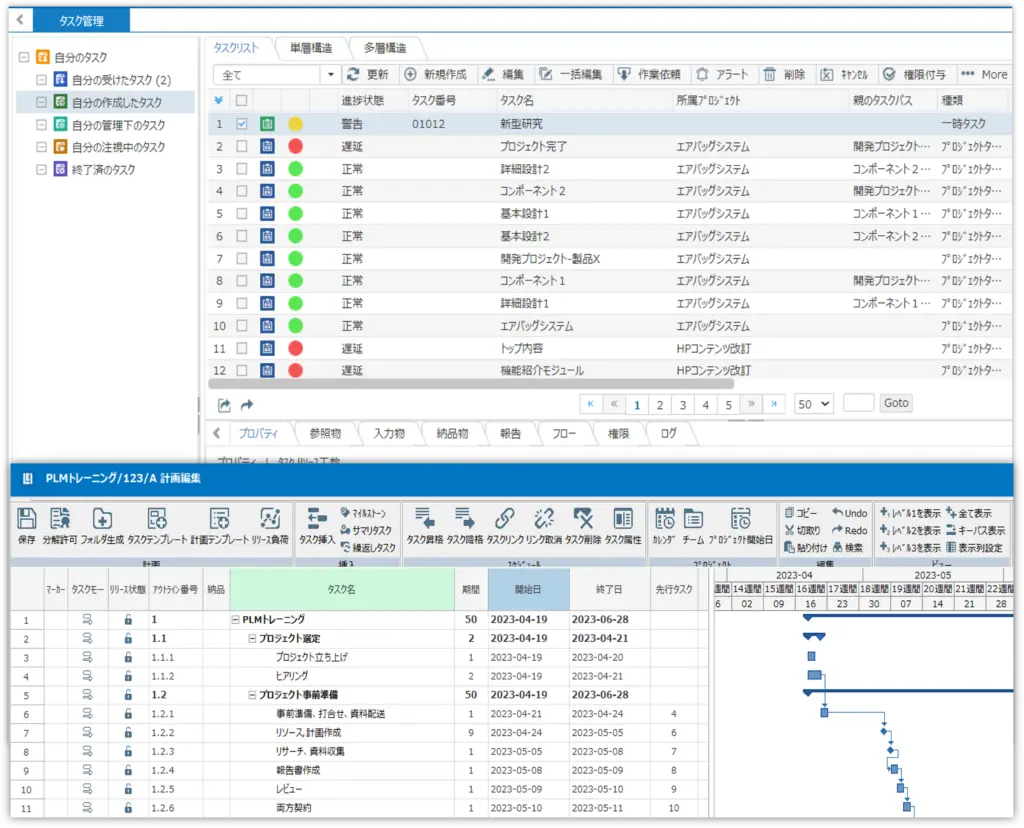Click the タスク降格 icon

[x=465, y=519]
